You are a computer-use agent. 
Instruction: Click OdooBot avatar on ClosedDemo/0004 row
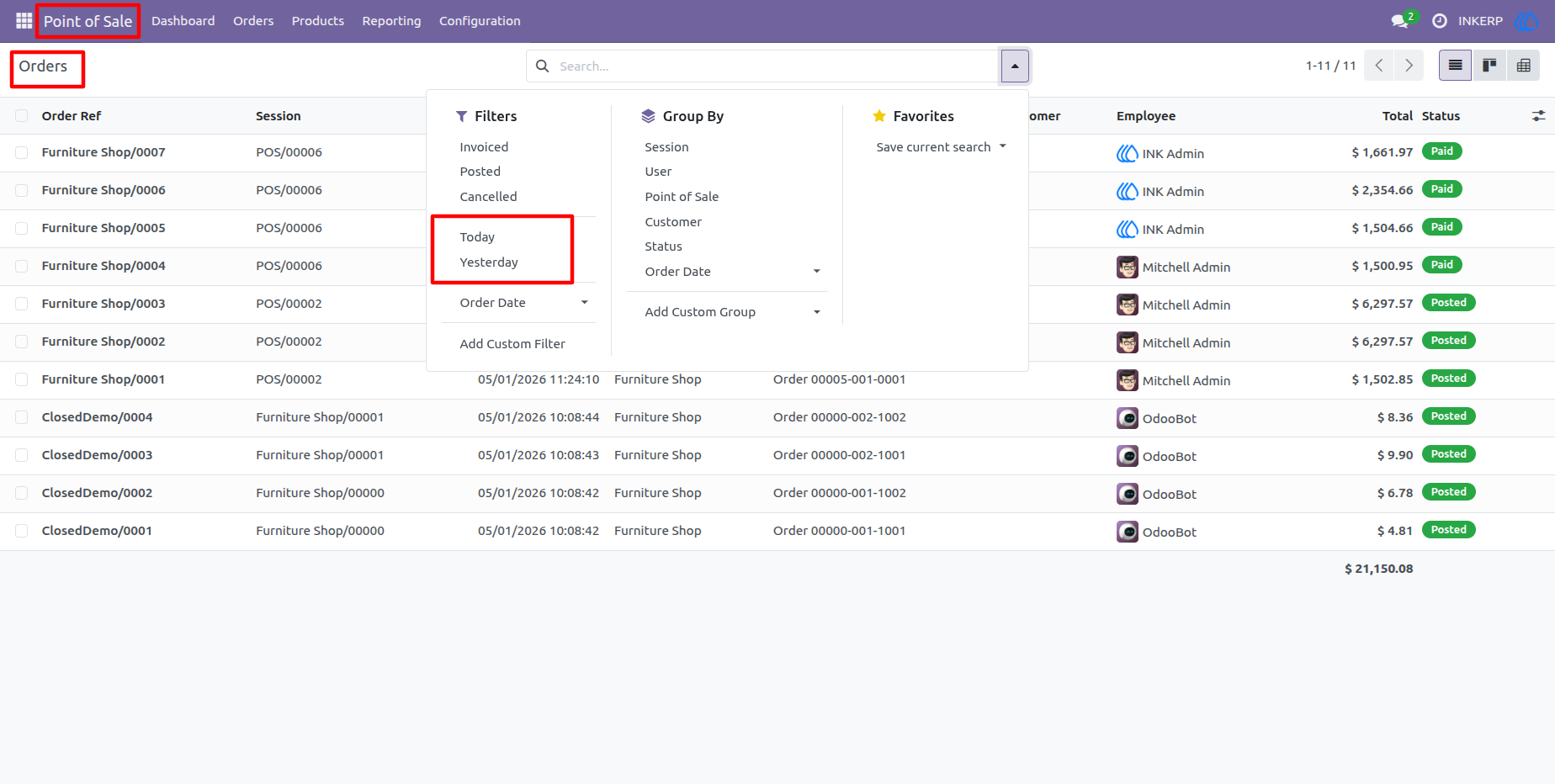tap(1127, 419)
